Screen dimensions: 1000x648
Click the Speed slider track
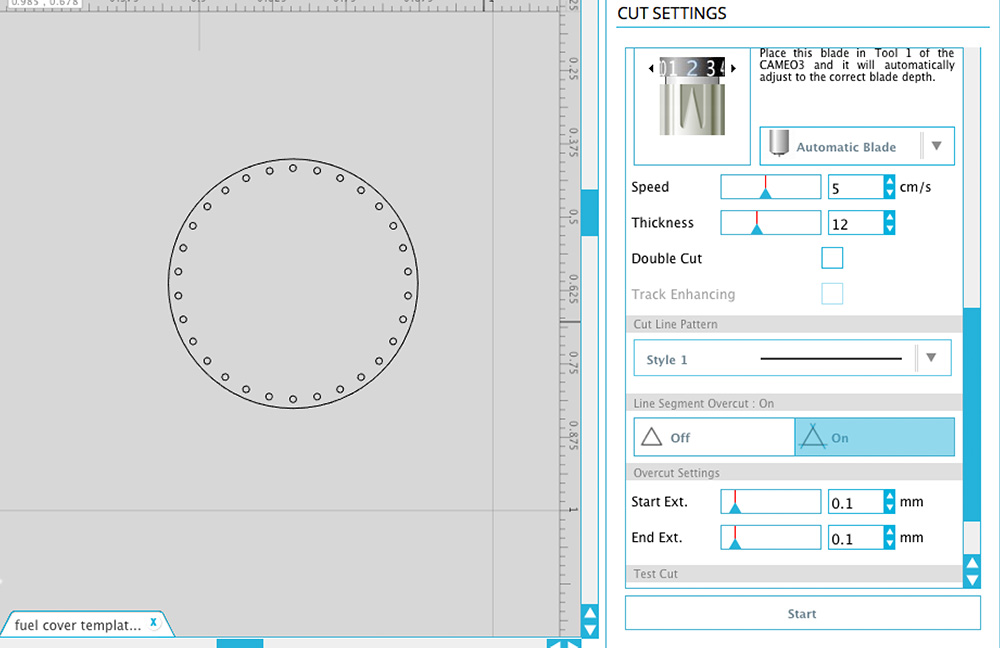[x=771, y=187]
